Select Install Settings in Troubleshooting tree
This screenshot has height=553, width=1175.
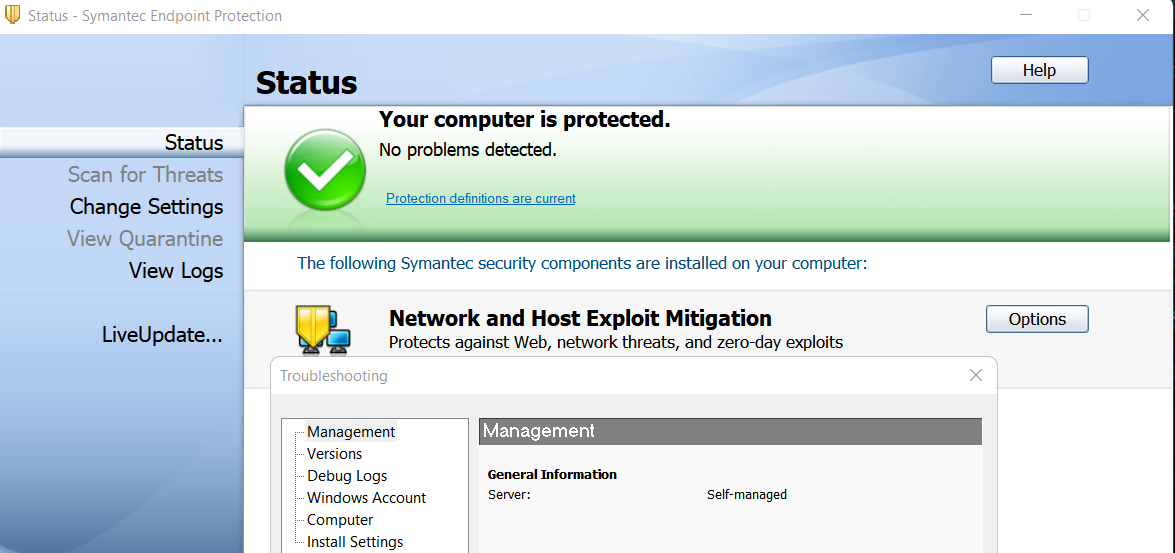(x=355, y=542)
